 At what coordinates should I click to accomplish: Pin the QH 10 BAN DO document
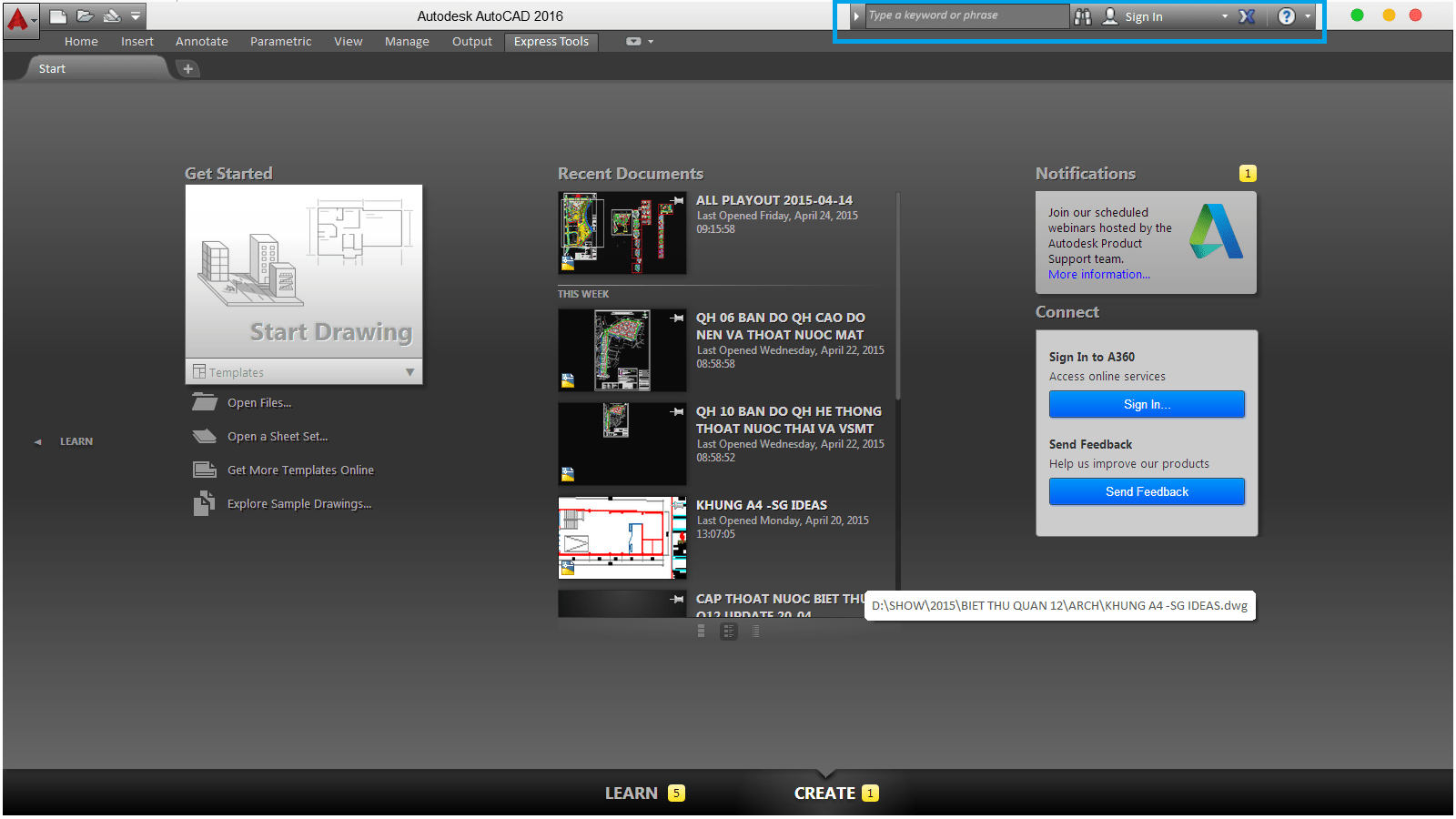click(678, 411)
